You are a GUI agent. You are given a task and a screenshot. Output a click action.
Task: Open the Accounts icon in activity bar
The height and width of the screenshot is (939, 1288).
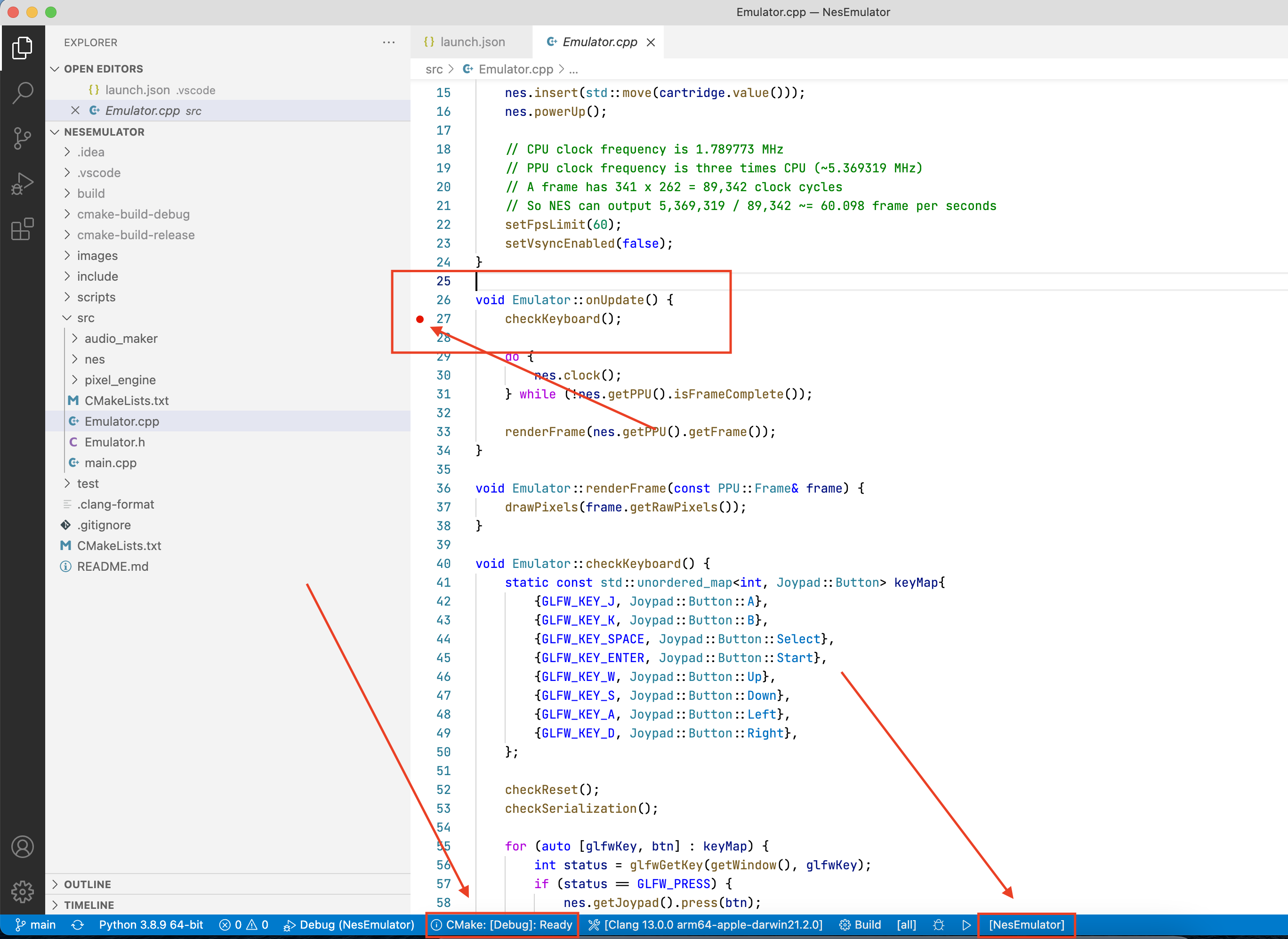click(22, 847)
